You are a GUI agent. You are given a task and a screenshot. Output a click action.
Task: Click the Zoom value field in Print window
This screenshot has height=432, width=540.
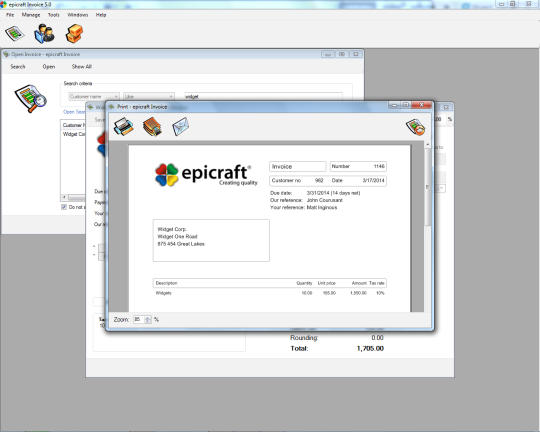[x=138, y=319]
